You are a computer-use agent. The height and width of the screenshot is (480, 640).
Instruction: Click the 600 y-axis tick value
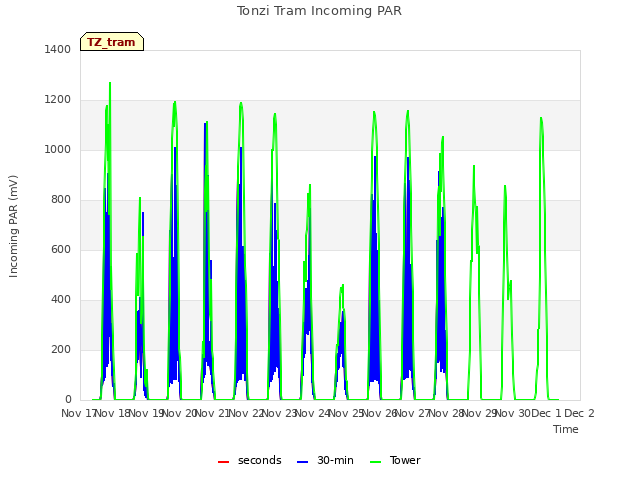pyautogui.click(x=61, y=249)
